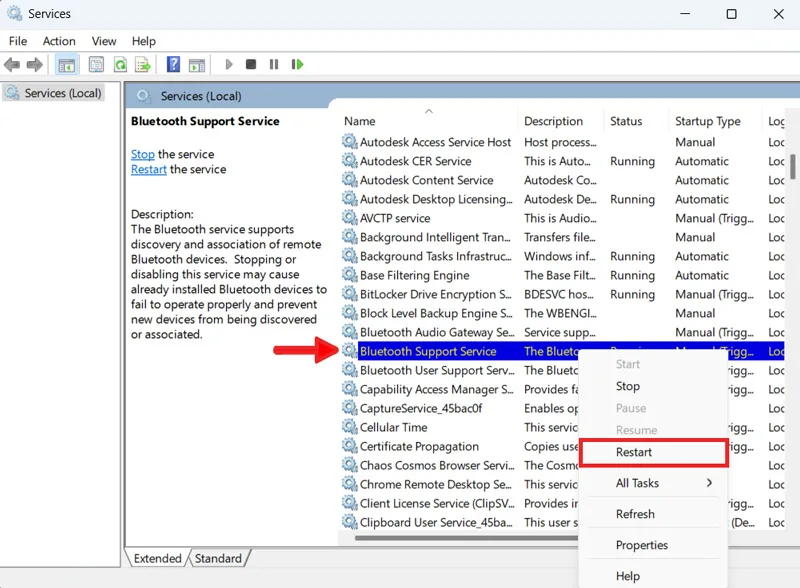Click the Refresh toolbar icon

[120, 65]
